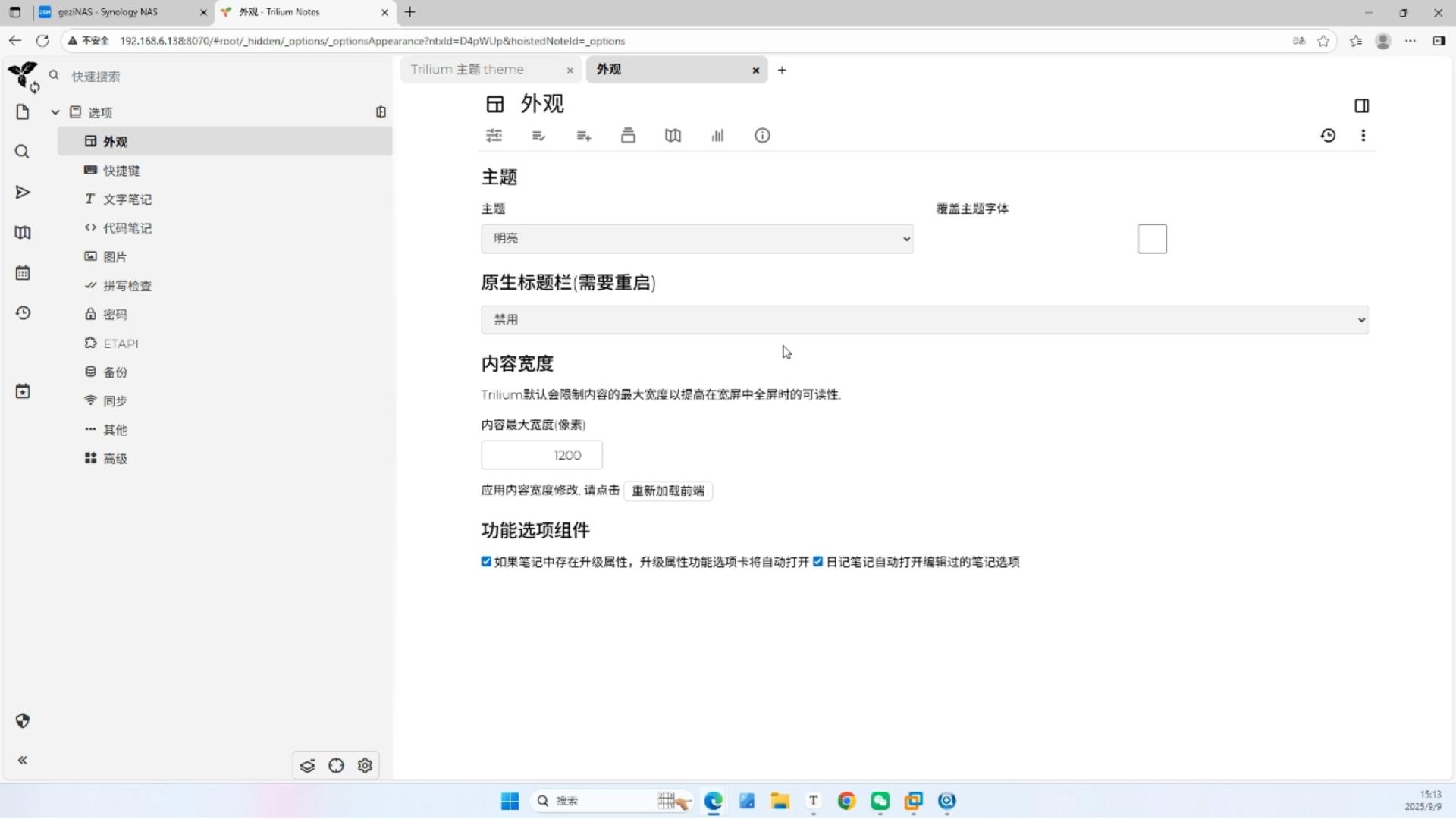Click the 重新加载前端 button
The height and width of the screenshot is (819, 1456).
tap(667, 491)
